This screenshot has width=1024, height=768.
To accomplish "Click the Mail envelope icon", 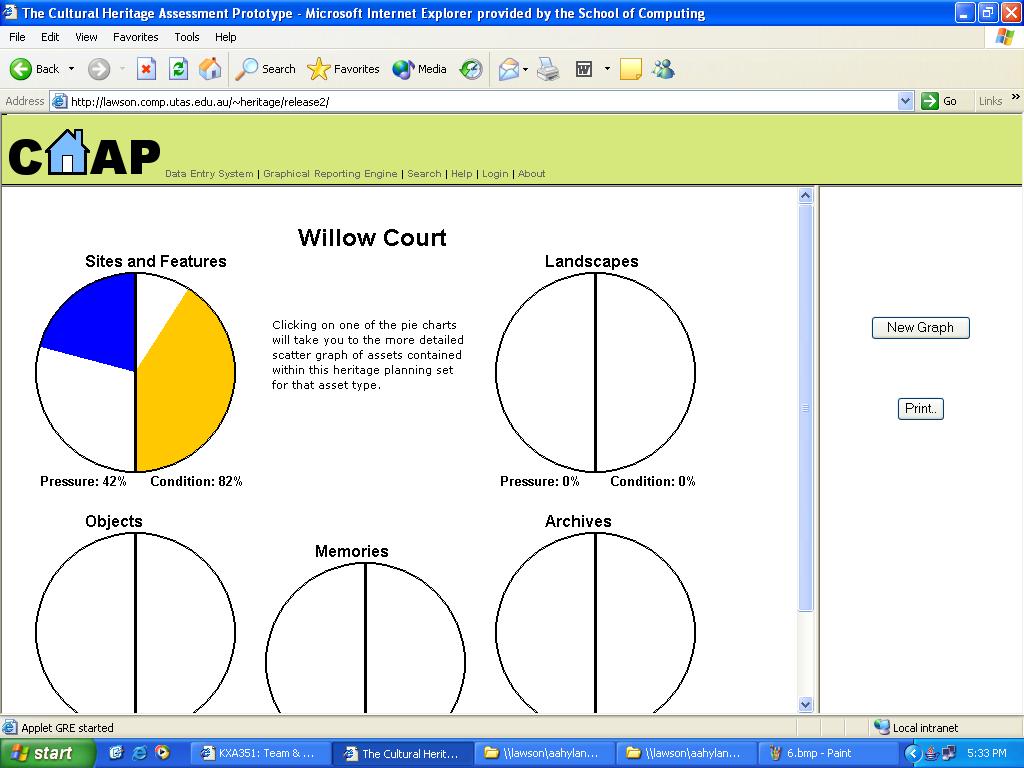I will coord(509,69).
